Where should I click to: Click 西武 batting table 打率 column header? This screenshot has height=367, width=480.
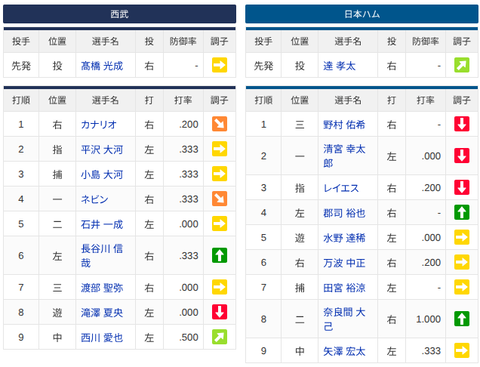(x=183, y=100)
